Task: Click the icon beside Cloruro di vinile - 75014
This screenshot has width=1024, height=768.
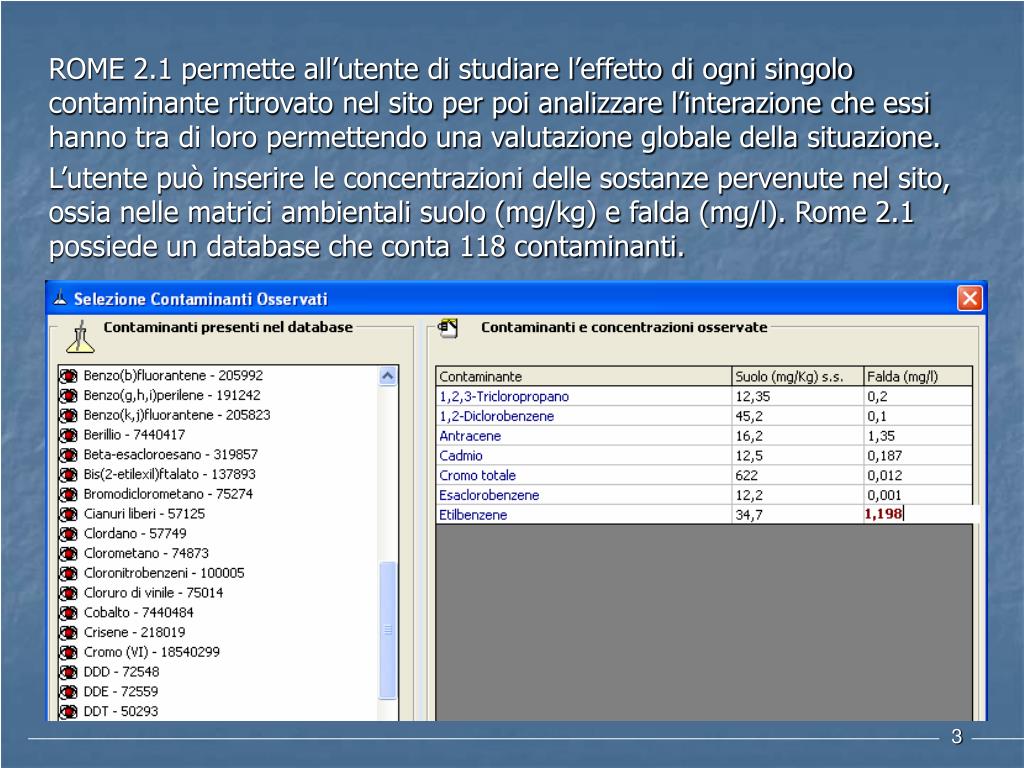Action: click(69, 593)
